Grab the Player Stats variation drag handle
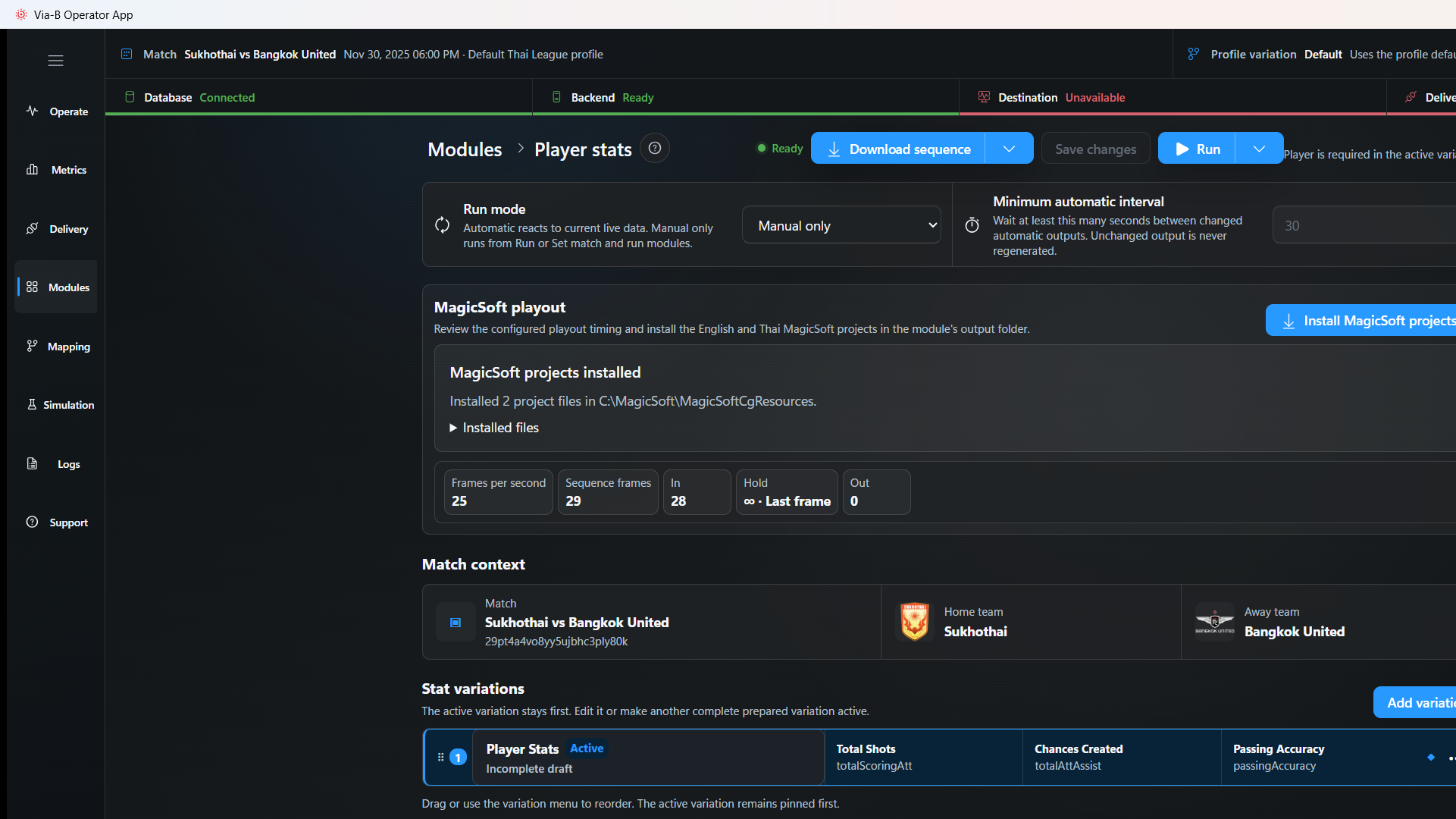 440,757
